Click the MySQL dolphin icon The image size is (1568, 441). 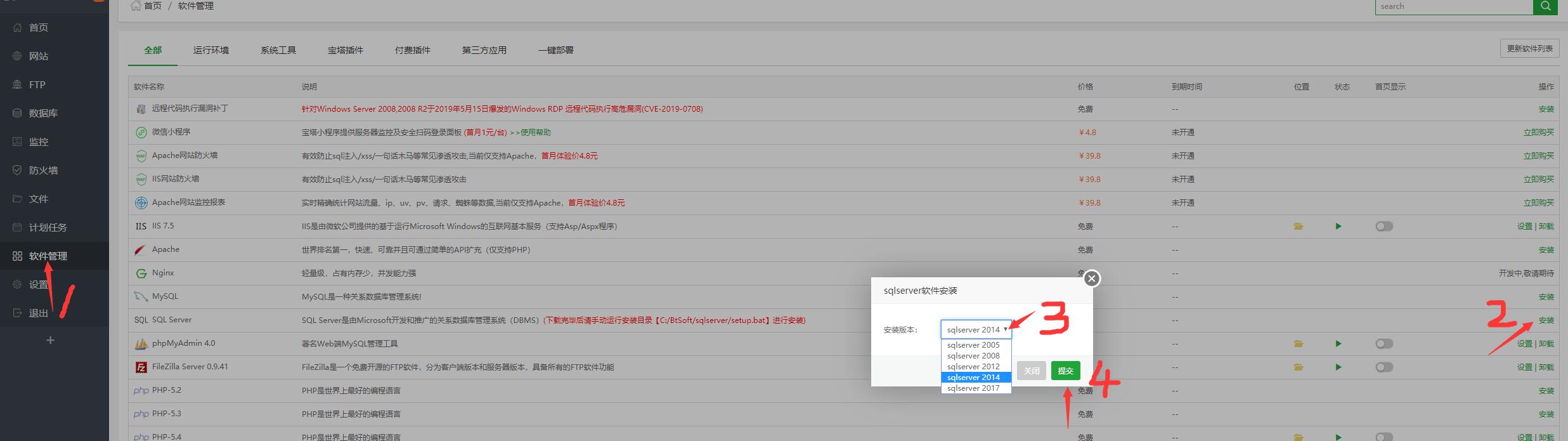coord(141,296)
